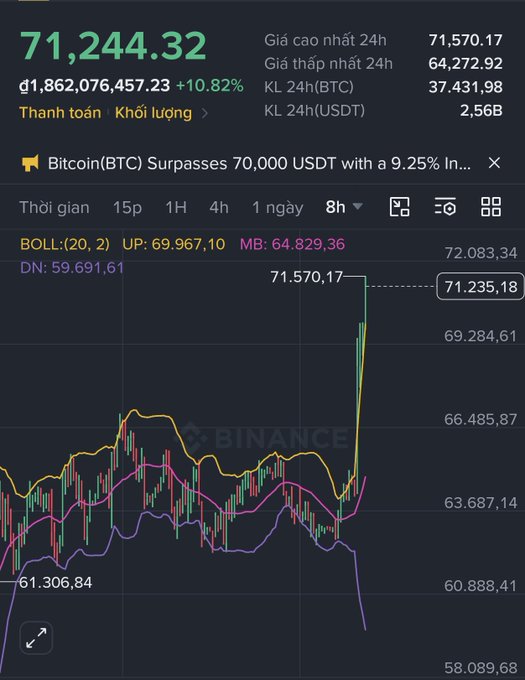Open the grid layout icon
Image resolution: width=525 pixels, height=680 pixels.
tap(491, 207)
